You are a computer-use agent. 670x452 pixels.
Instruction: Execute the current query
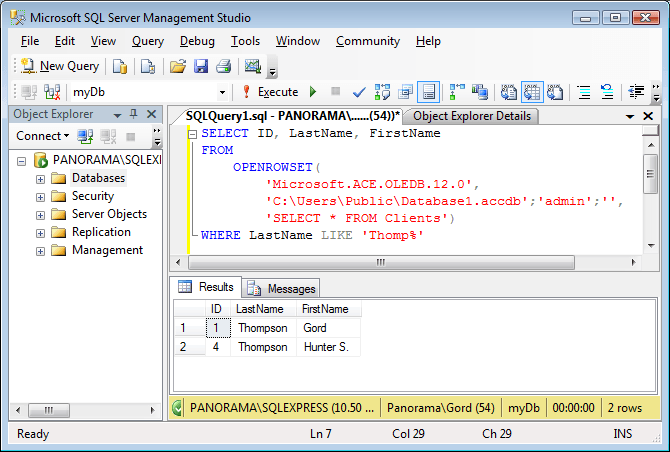(x=270, y=92)
